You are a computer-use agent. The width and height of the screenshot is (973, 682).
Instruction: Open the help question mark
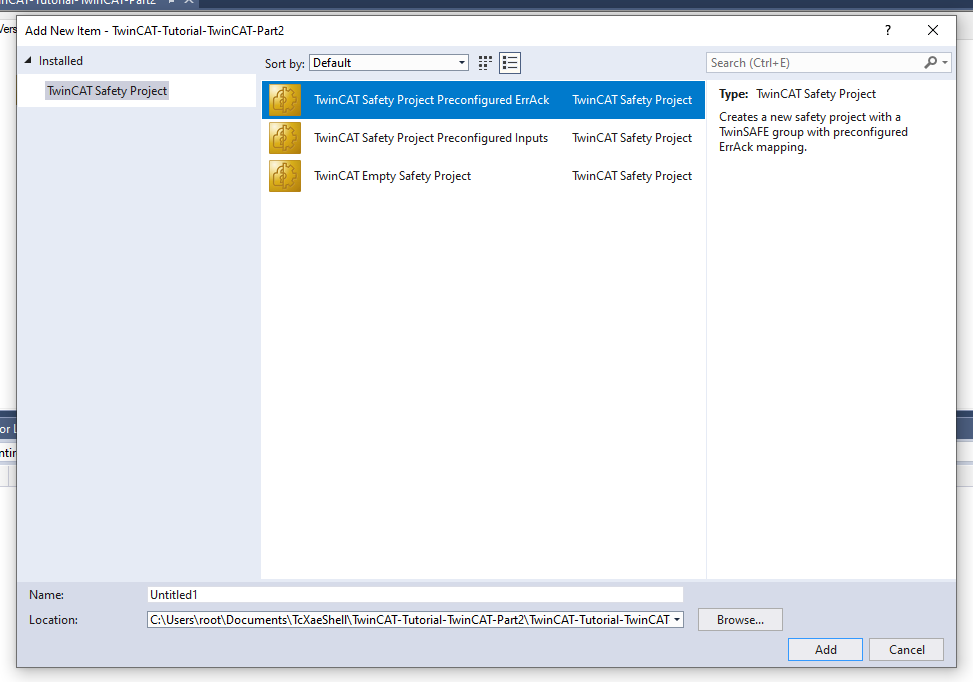(888, 30)
